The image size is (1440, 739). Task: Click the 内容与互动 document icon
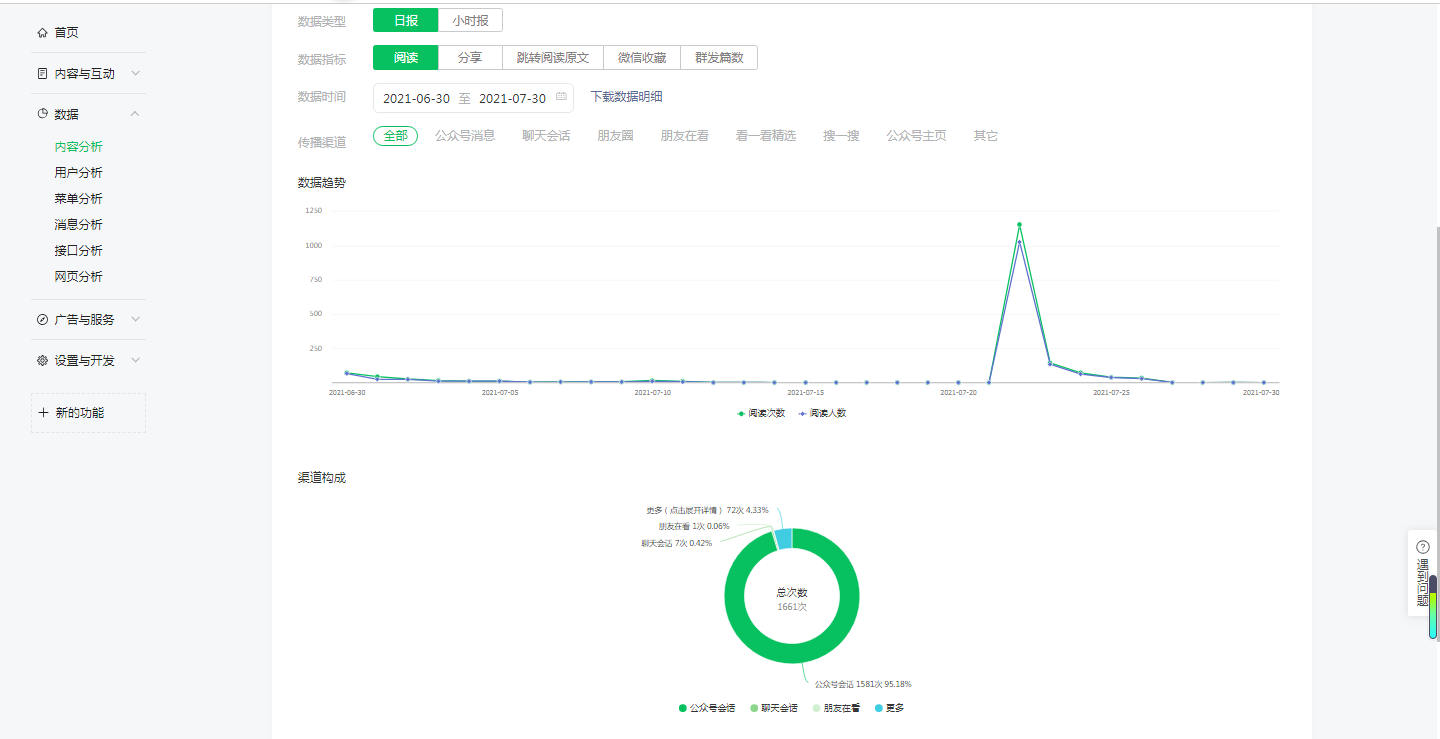point(42,74)
